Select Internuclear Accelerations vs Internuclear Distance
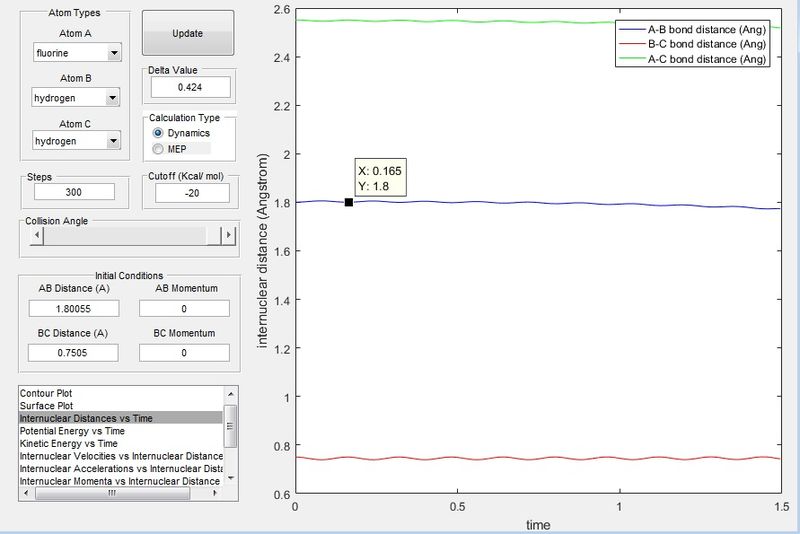This screenshot has height=534, width=800. point(121,469)
